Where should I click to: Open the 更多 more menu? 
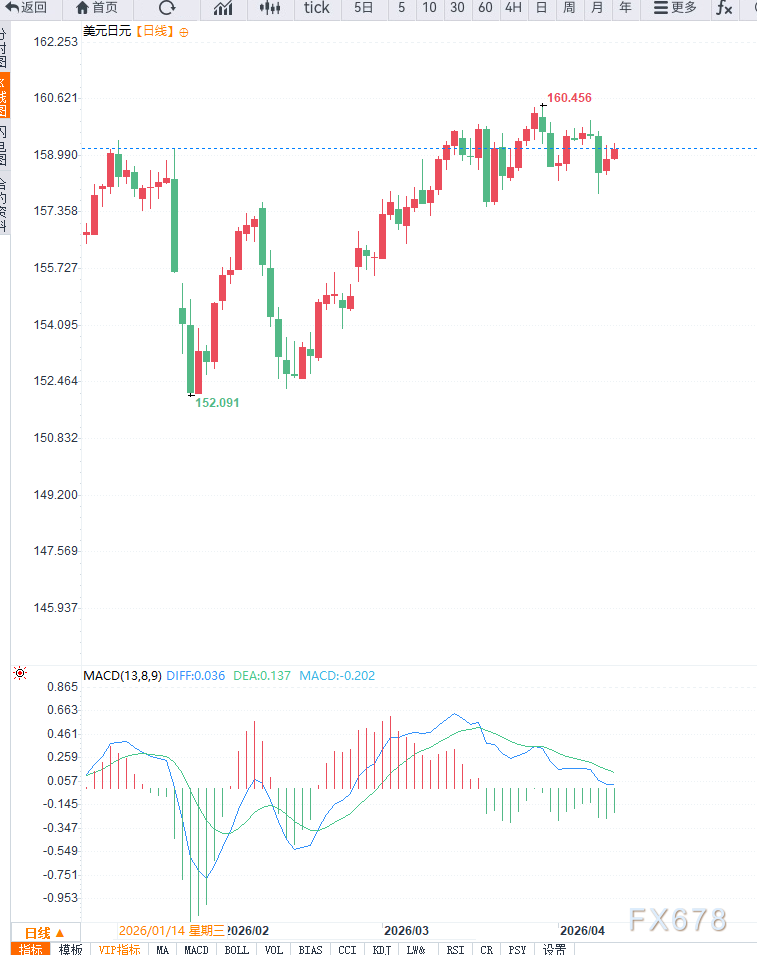coord(675,8)
